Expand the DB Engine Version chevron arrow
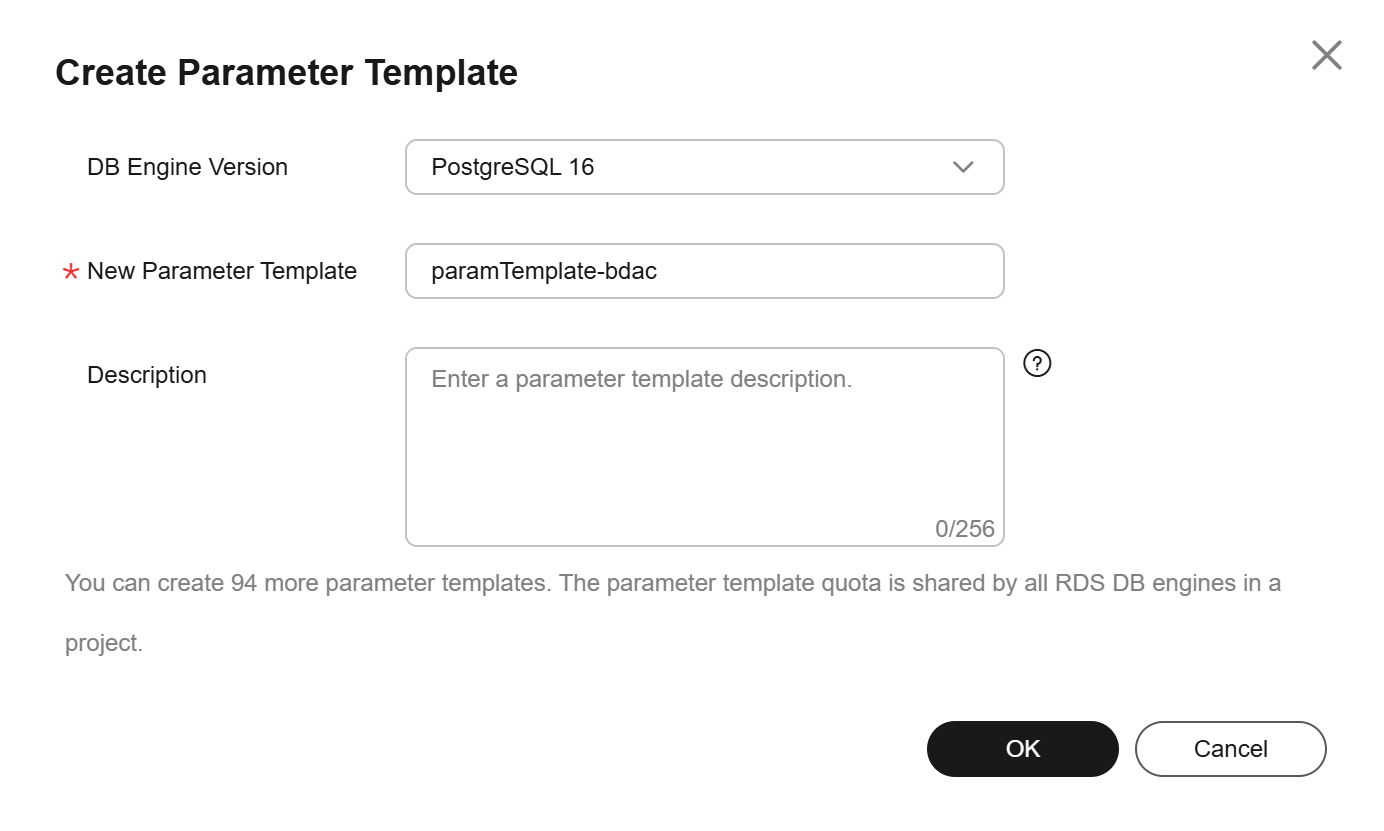This screenshot has height=831, width=1384. [963, 167]
